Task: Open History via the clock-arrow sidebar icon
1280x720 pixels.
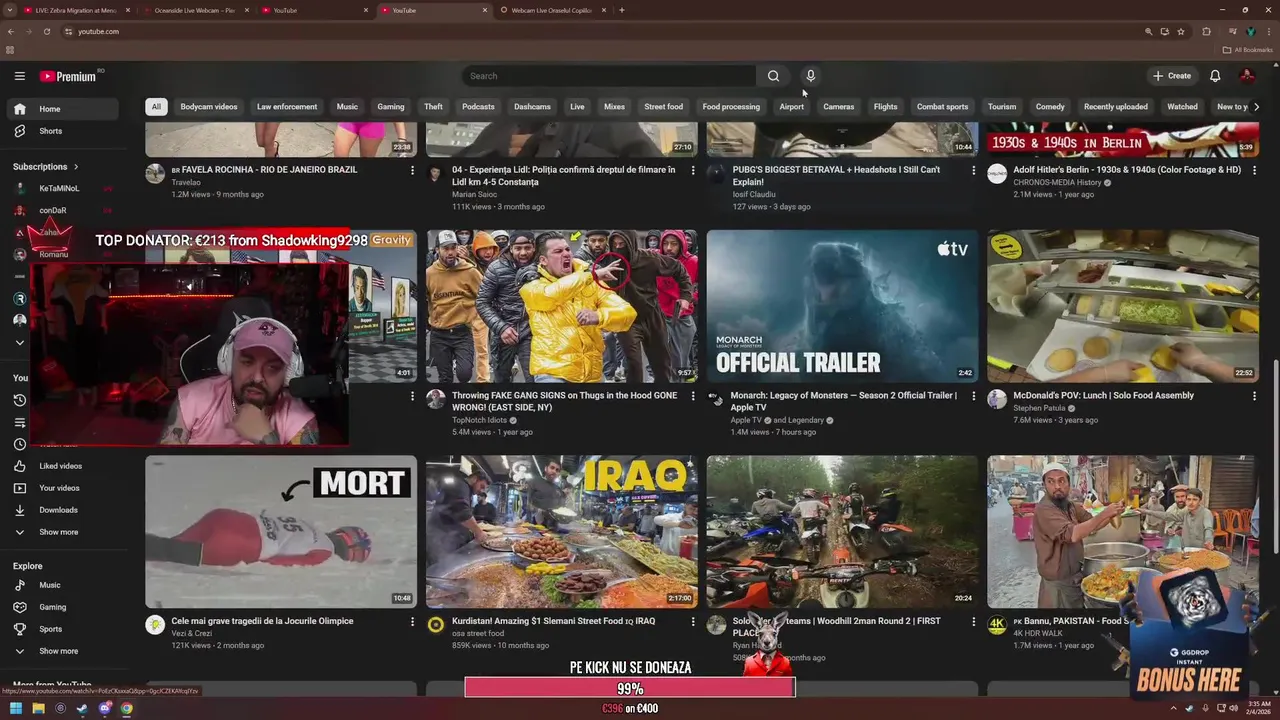Action: point(19,400)
